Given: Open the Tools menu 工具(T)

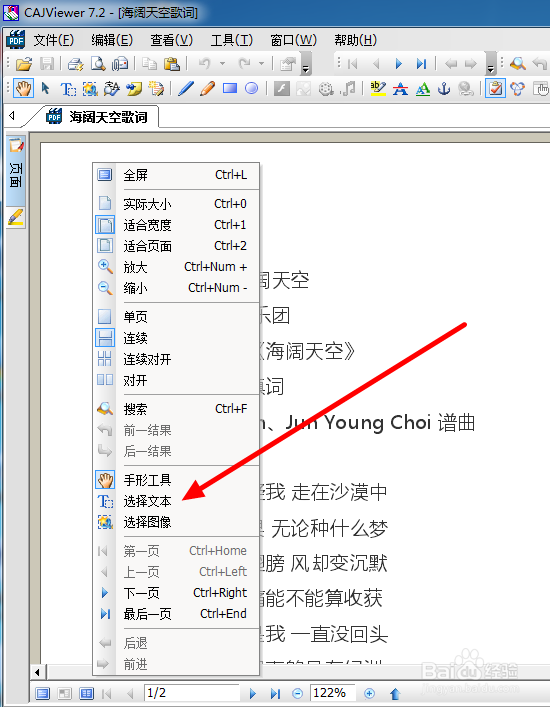Looking at the screenshot, I should click(x=232, y=41).
